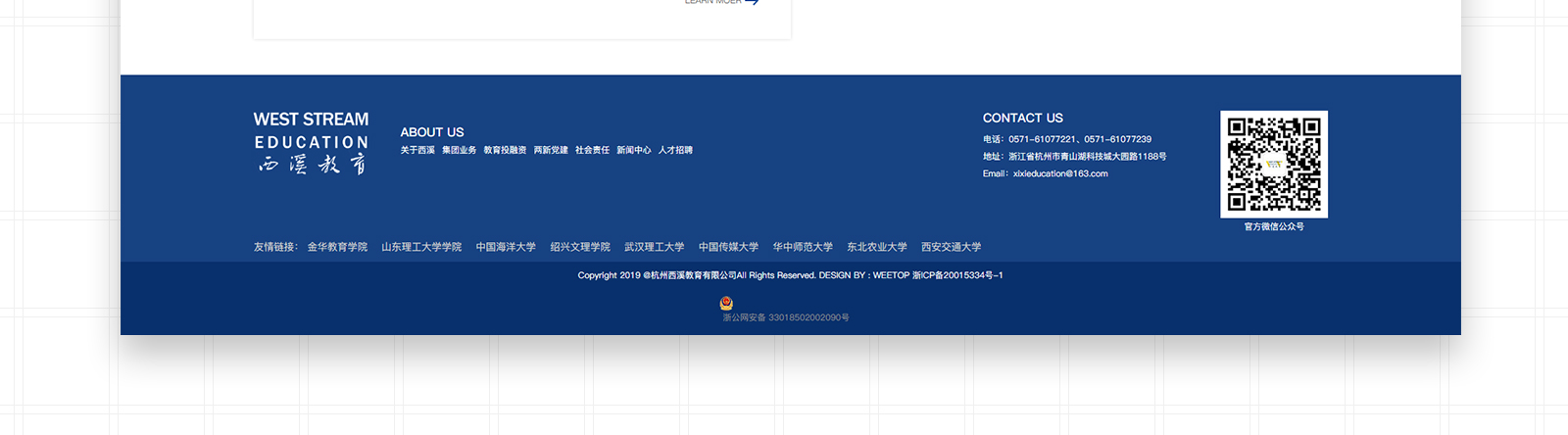Click the West Stream Education logo
Screen dimensions: 1568x435
click(x=311, y=142)
